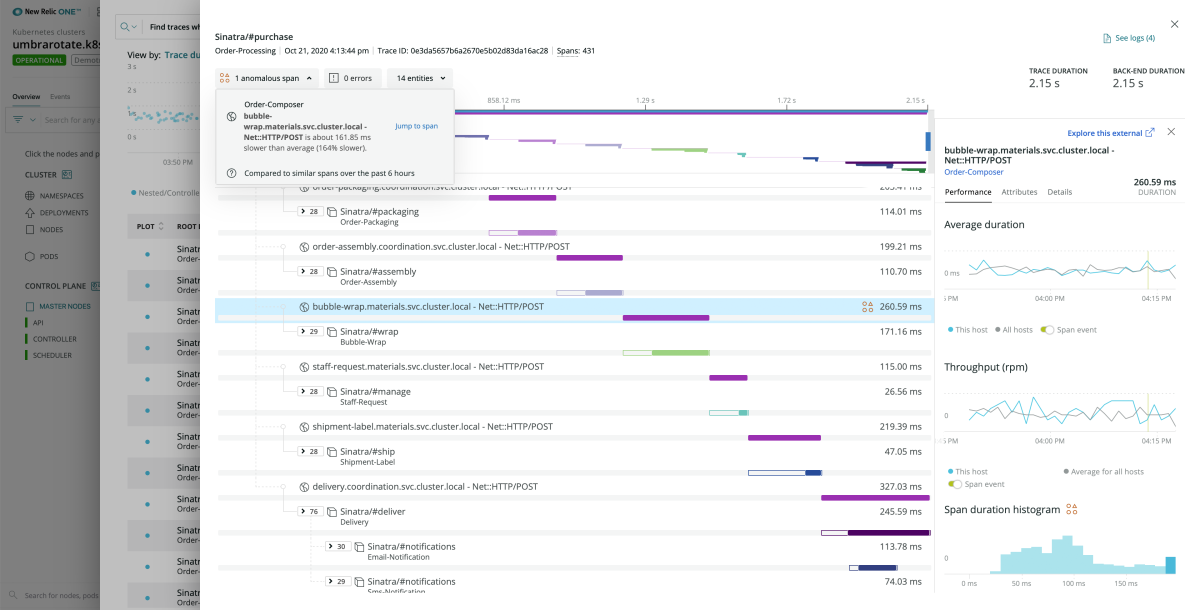Click Explore this external link
Viewport: 1200px width, 610px height.
pos(1104,133)
